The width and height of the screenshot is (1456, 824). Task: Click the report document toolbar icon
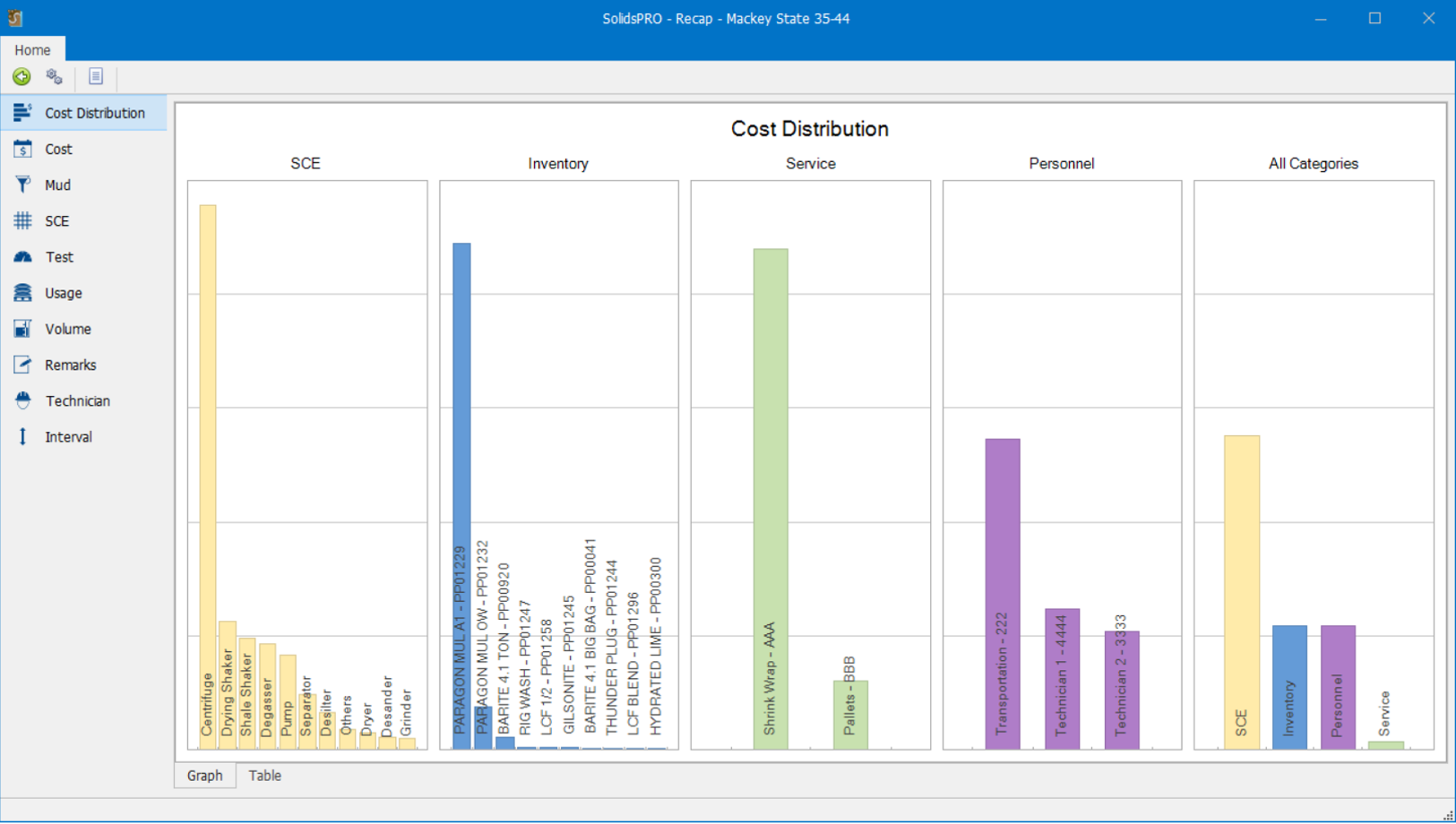pyautogui.click(x=96, y=77)
